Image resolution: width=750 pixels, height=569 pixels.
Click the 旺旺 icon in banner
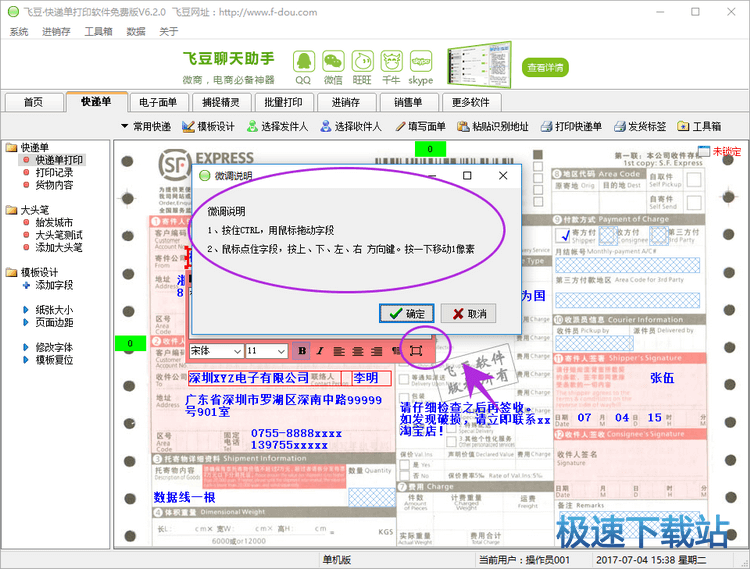point(362,62)
